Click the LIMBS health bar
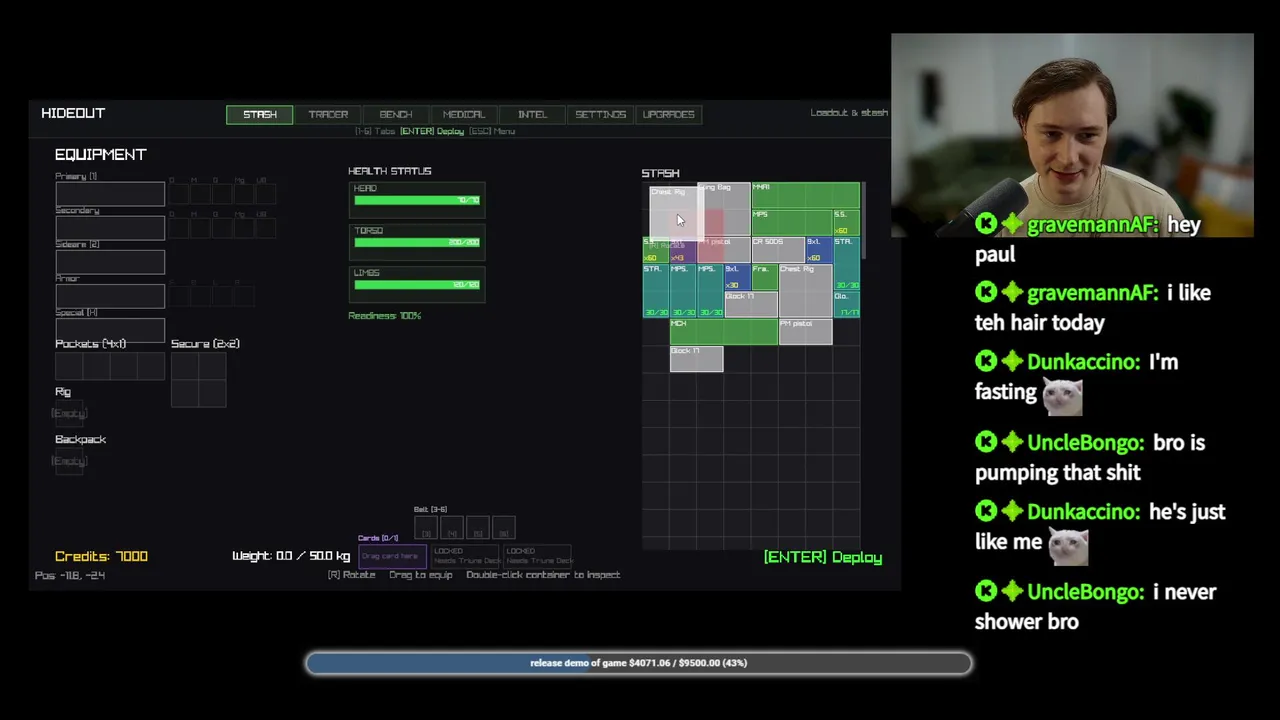Image resolution: width=1280 pixels, height=720 pixels. click(417, 284)
